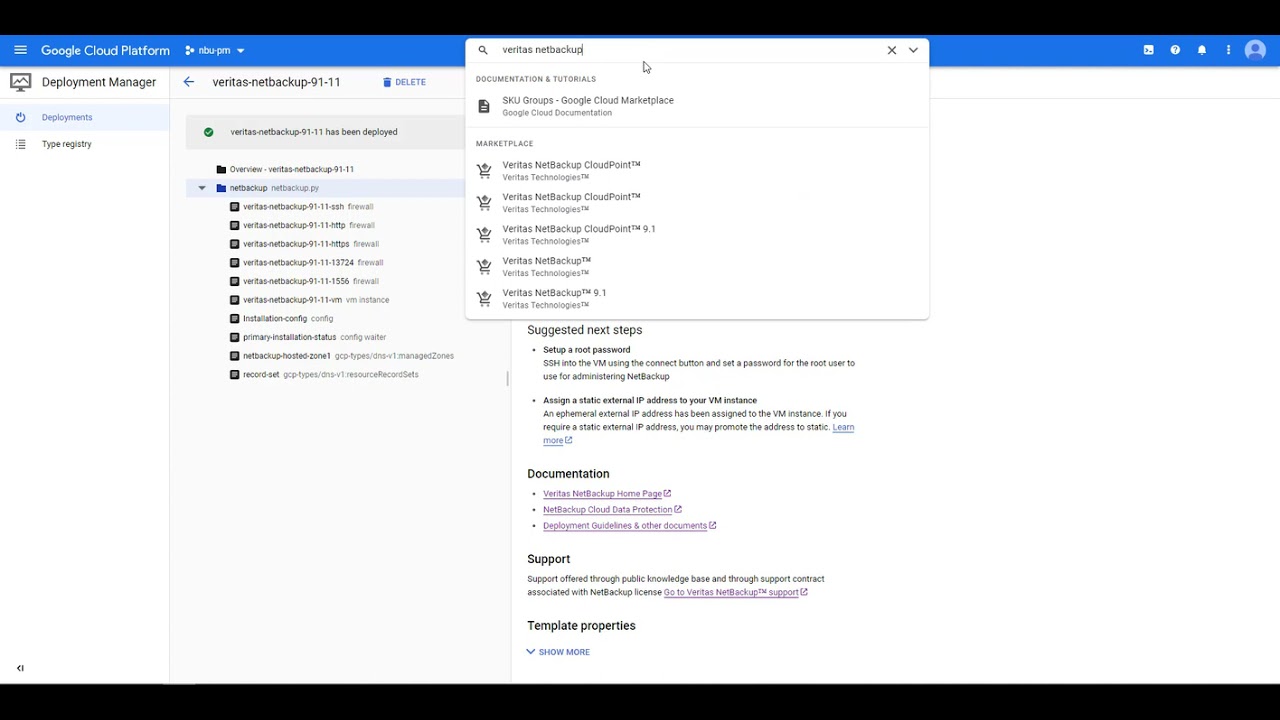The height and width of the screenshot is (720, 1280).
Task: Open the main navigation hamburger menu
Action: coord(20,50)
